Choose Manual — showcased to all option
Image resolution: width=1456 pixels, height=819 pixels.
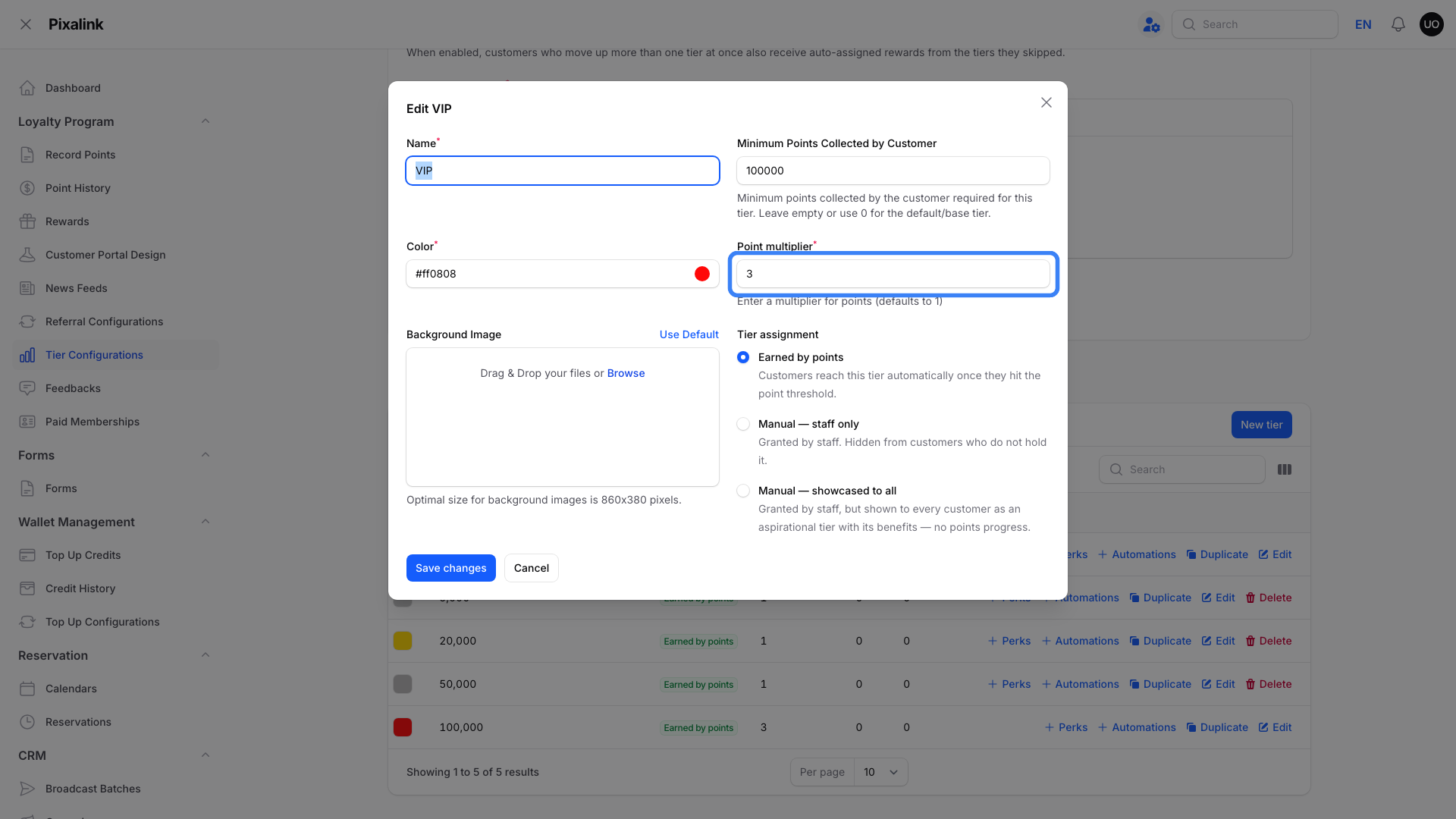743,491
